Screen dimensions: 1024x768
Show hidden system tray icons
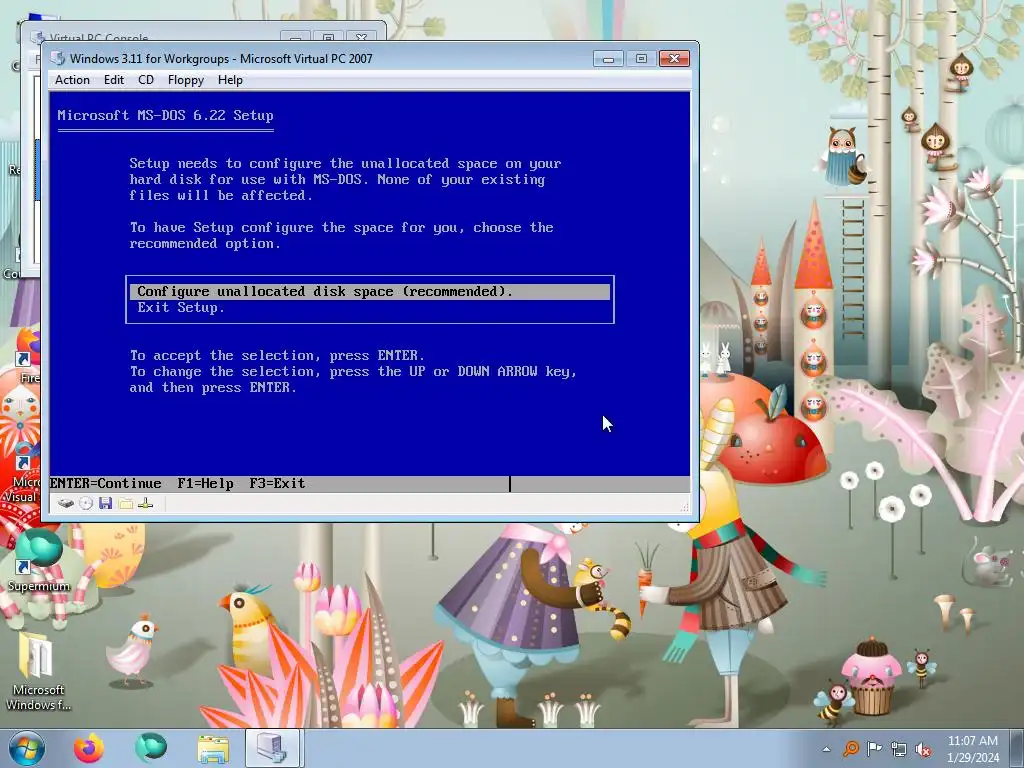827,749
